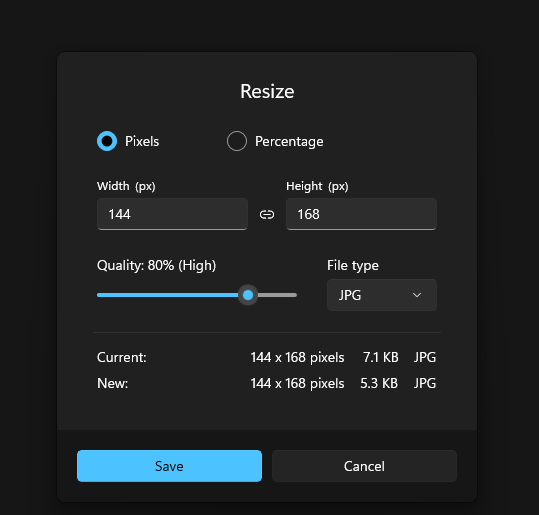Click the Quality slider handle
Screen dimensions: 539x515
coord(248,295)
